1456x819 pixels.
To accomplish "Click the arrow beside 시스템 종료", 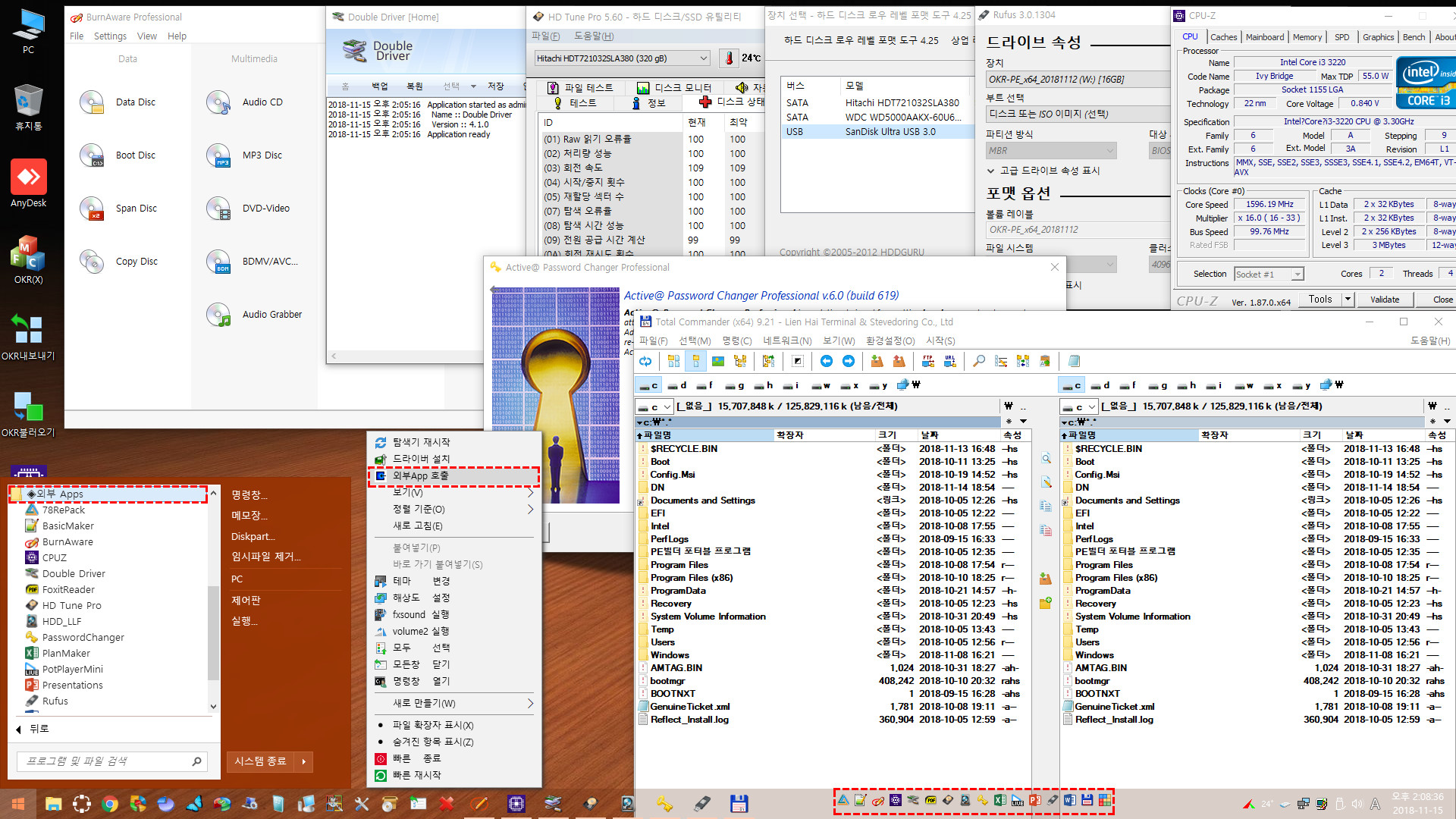I will [x=304, y=761].
